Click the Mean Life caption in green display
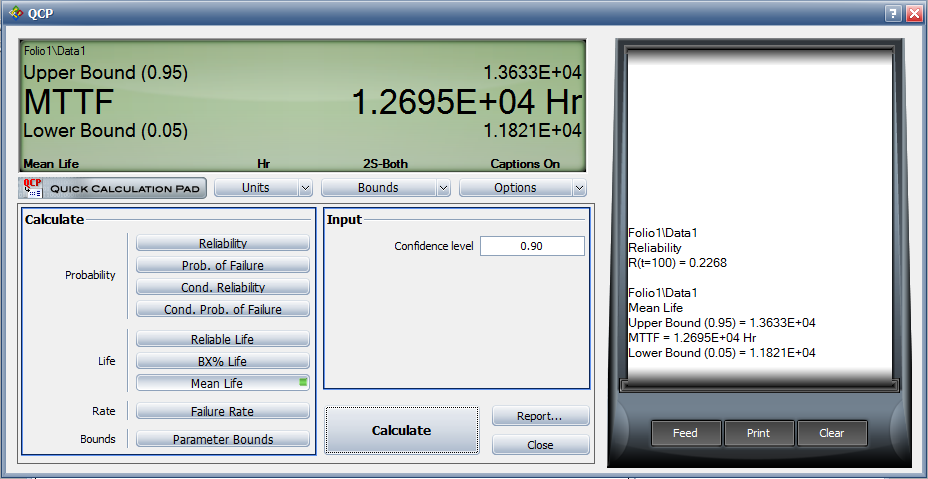Image resolution: width=928 pixels, height=479 pixels. coord(51,164)
